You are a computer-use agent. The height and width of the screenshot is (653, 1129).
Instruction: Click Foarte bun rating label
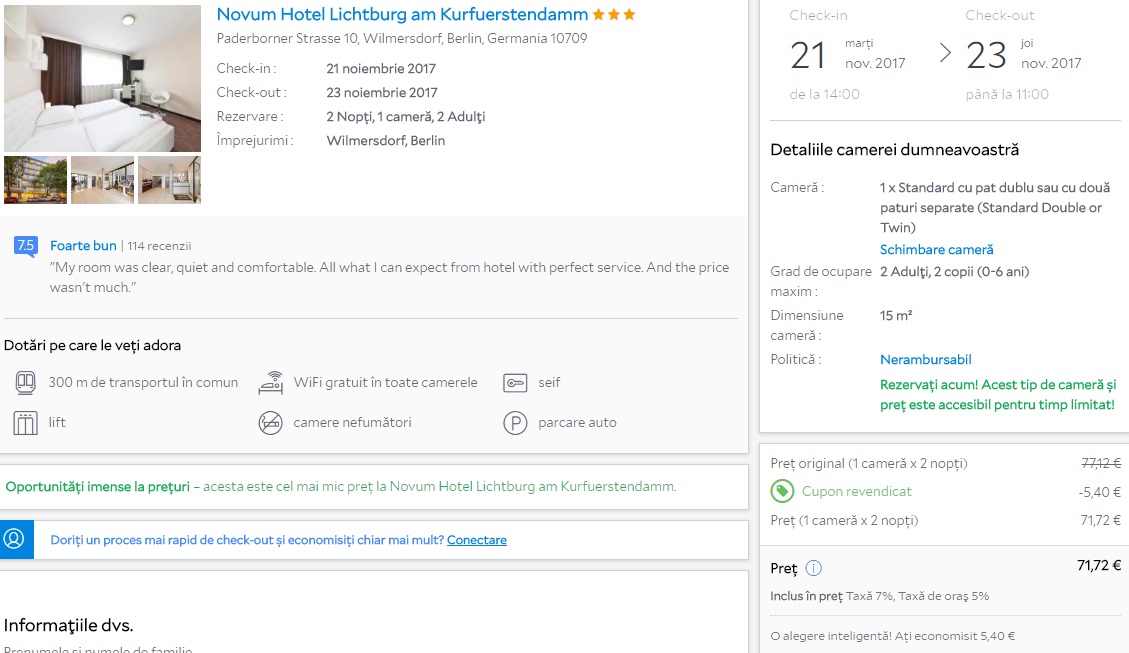[x=83, y=246]
